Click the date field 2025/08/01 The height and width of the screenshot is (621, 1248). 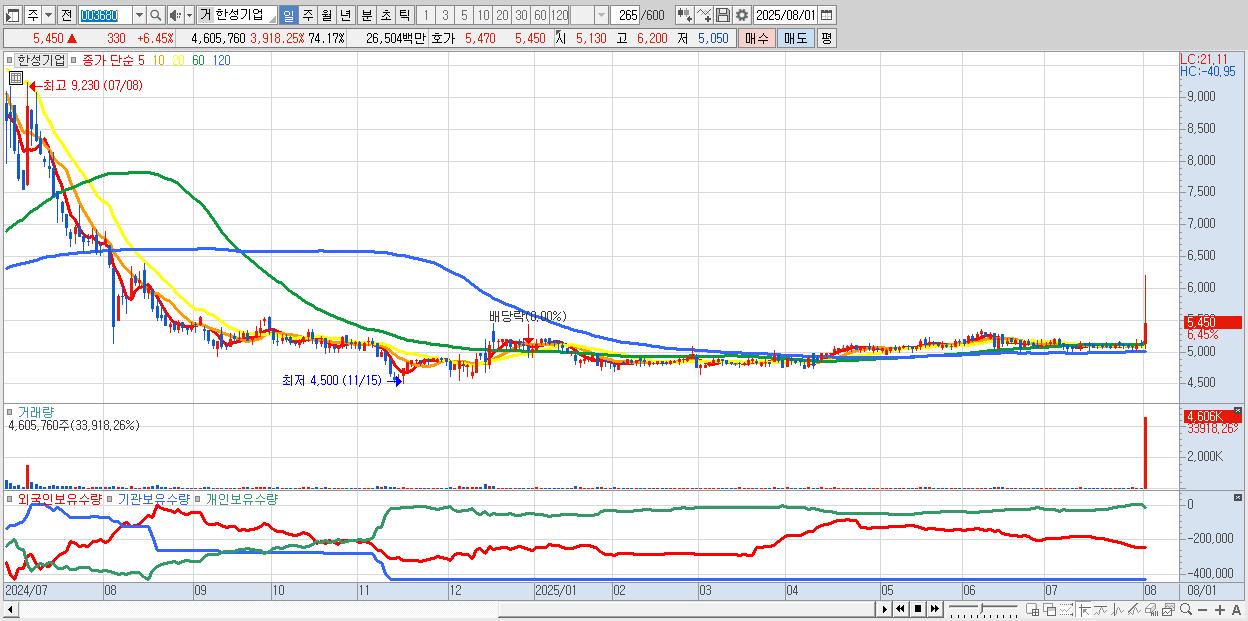tap(786, 15)
